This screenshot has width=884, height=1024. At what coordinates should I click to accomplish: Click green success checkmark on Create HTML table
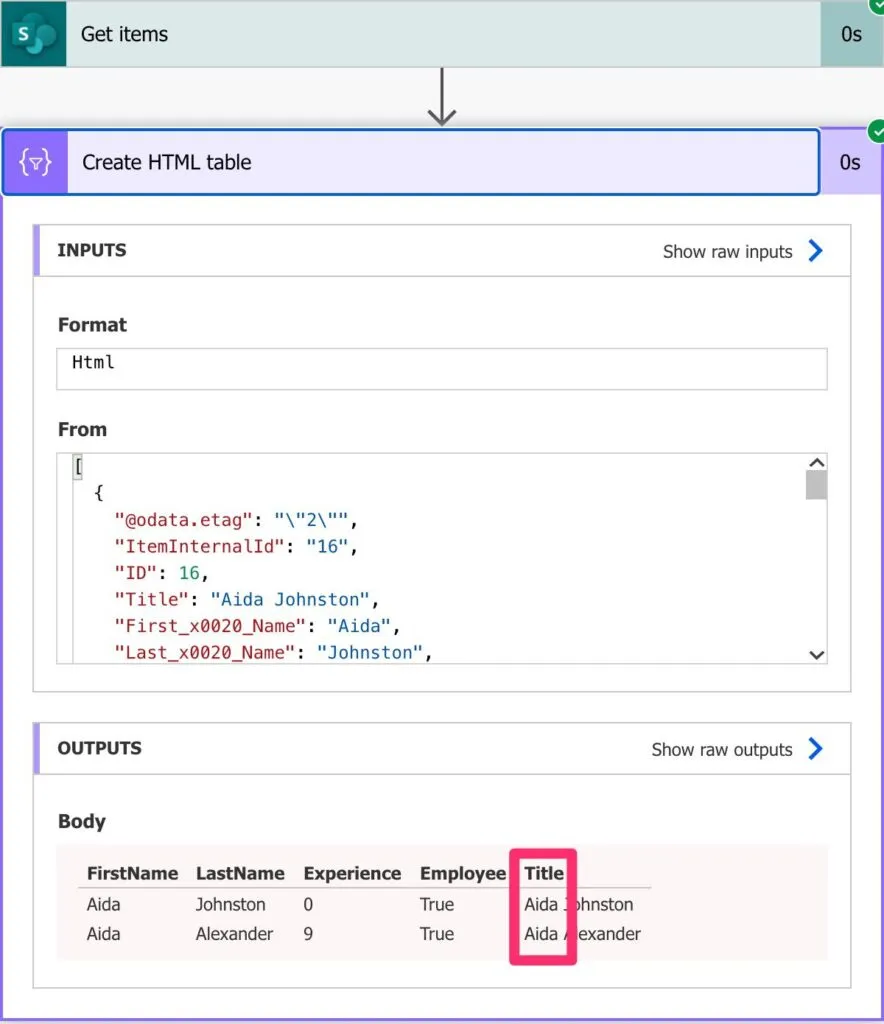click(877, 131)
